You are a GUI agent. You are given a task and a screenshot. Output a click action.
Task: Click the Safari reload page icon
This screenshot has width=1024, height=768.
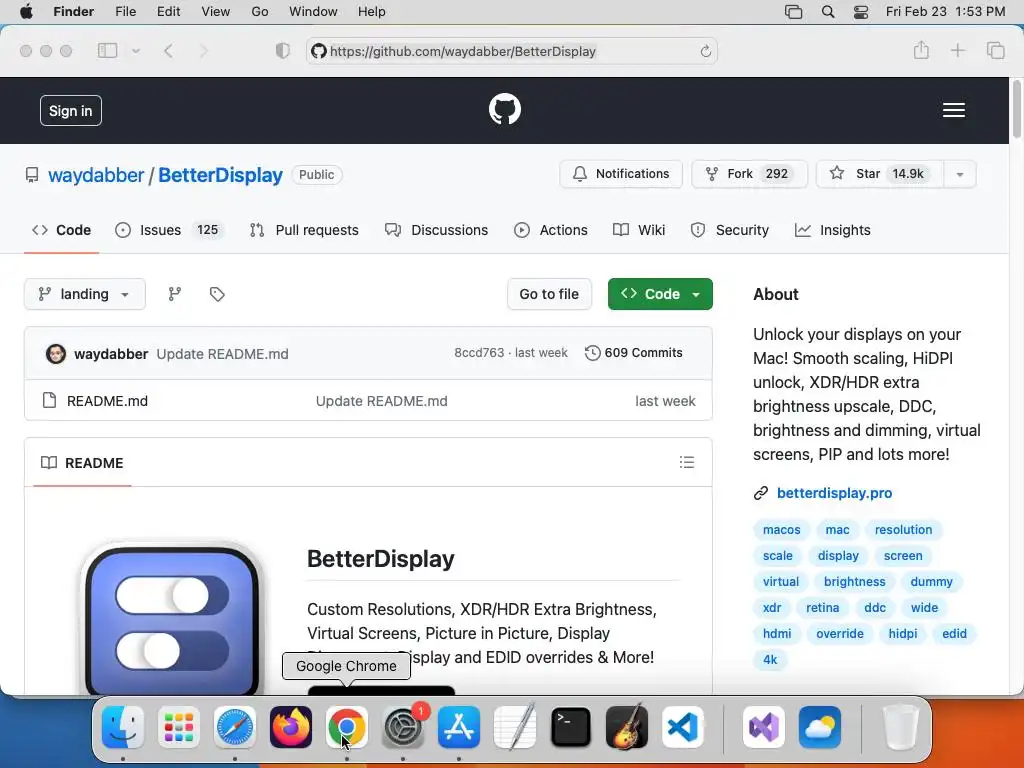(705, 52)
